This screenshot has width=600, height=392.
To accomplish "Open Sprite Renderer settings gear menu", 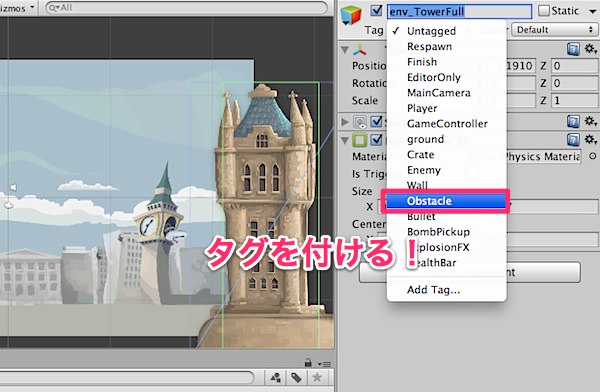I will pos(590,121).
